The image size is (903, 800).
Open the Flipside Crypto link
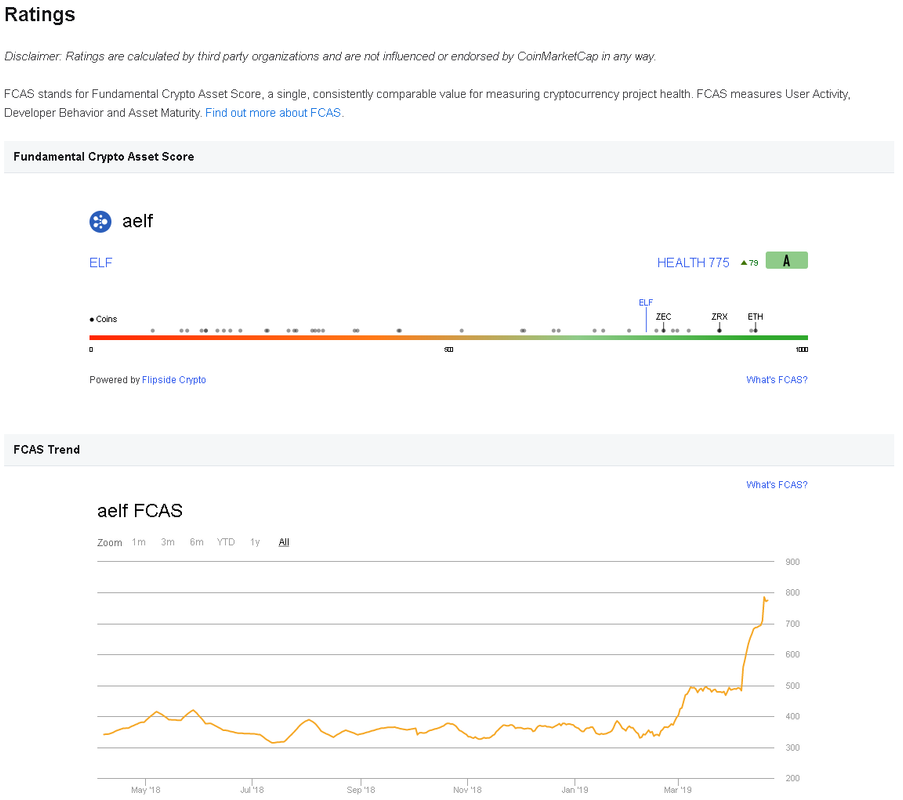[x=174, y=380]
